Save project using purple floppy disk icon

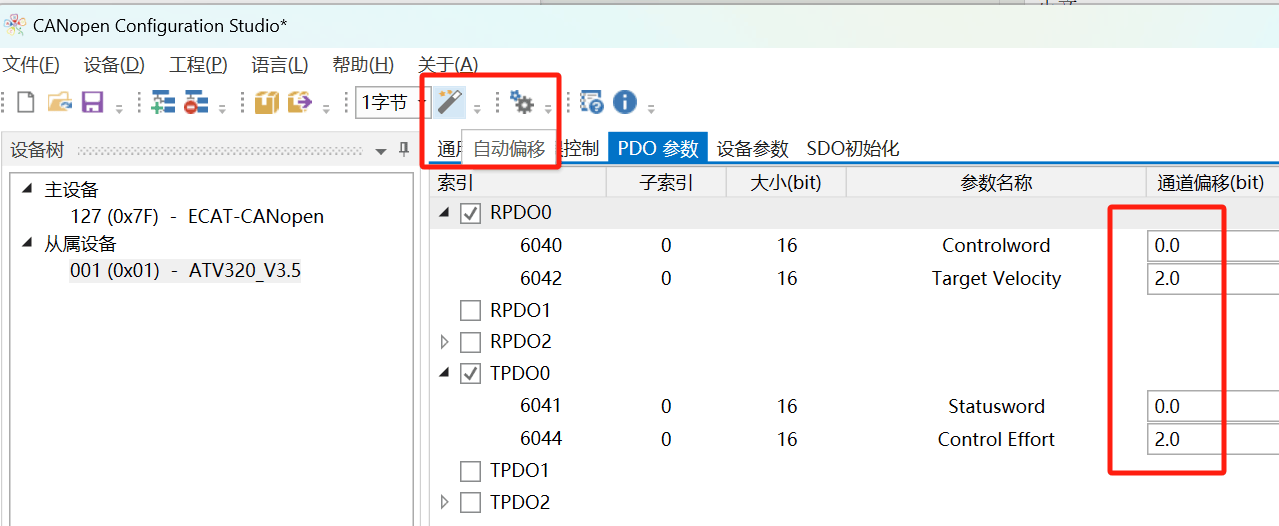(x=93, y=102)
